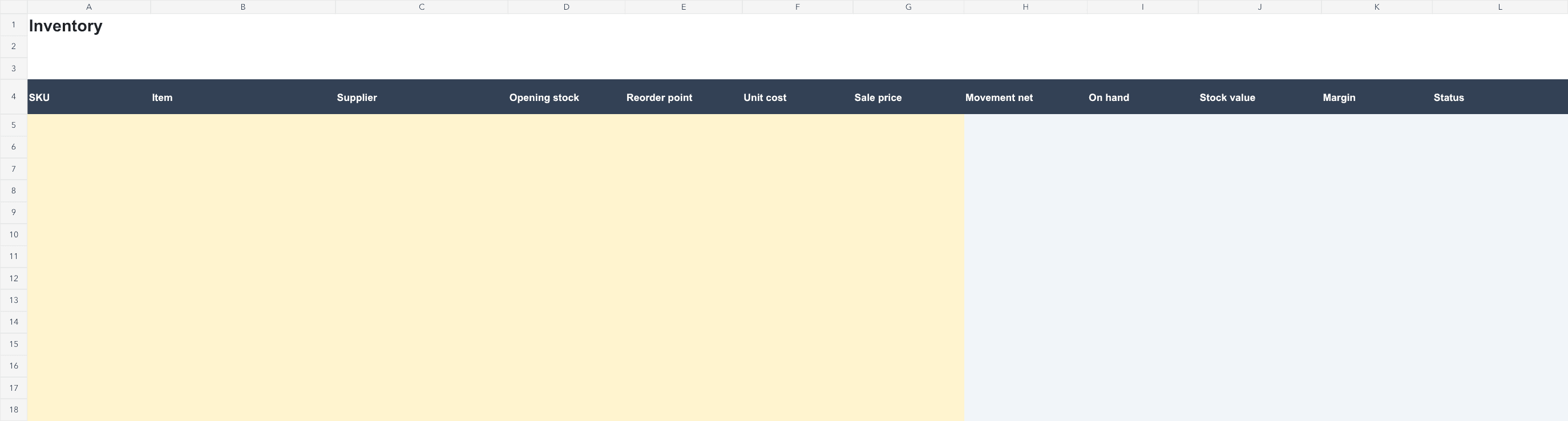Select column A header
This screenshot has height=421, width=1568.
click(89, 7)
